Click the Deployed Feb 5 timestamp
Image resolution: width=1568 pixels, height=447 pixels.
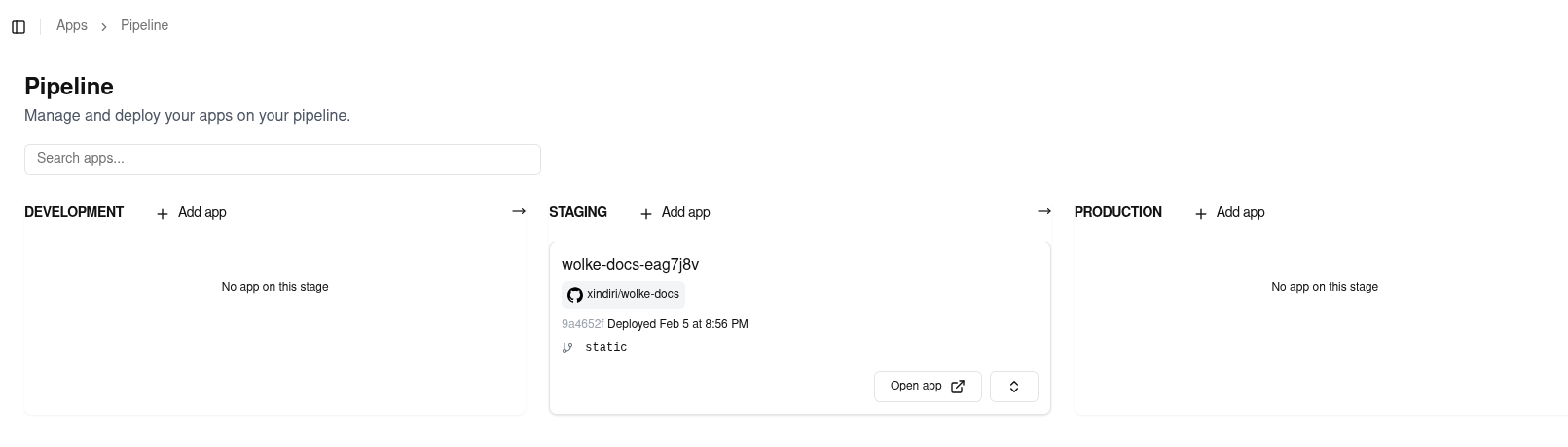tap(677, 324)
